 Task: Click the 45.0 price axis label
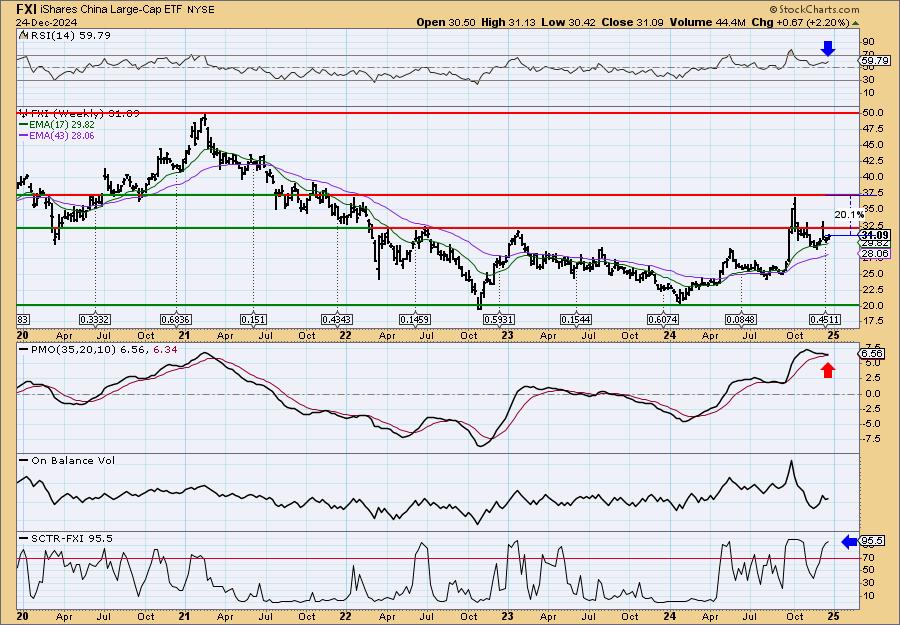tap(872, 145)
